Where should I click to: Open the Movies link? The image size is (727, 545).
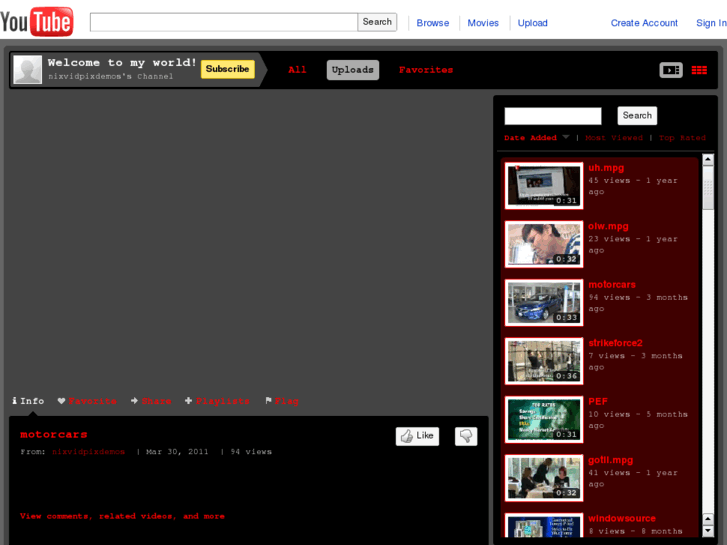(x=483, y=23)
